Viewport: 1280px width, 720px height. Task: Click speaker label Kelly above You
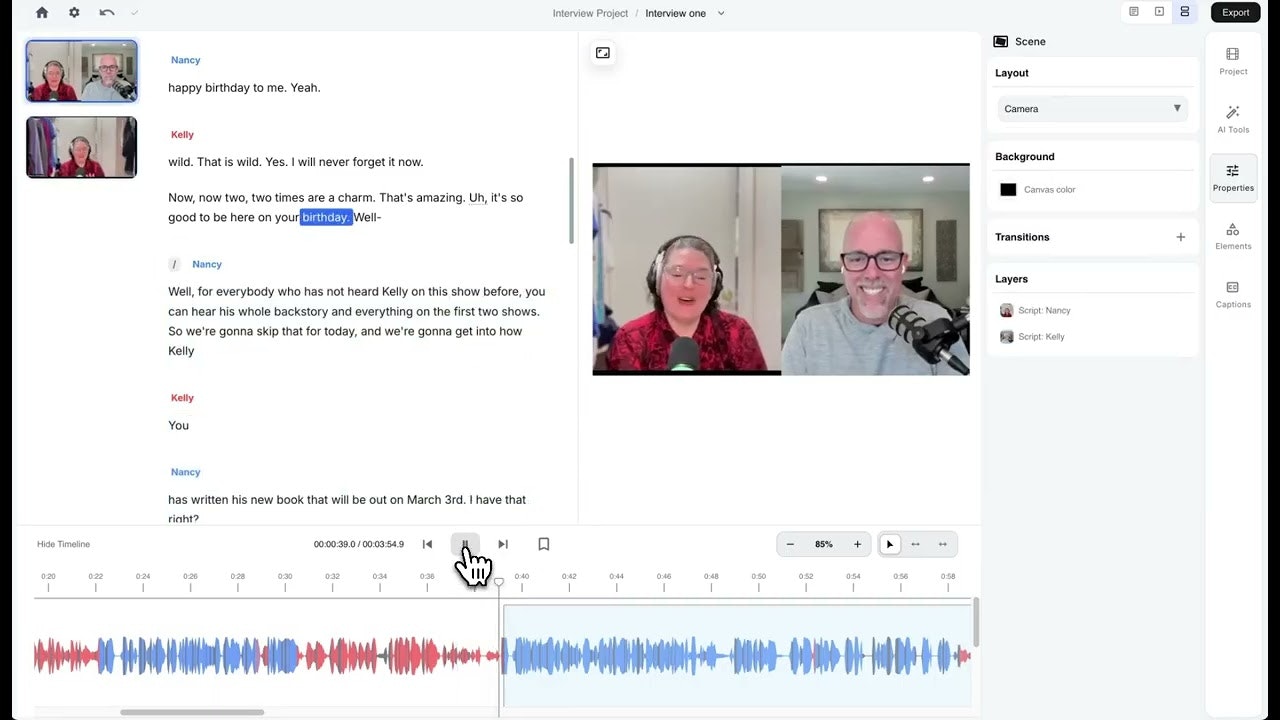click(182, 397)
